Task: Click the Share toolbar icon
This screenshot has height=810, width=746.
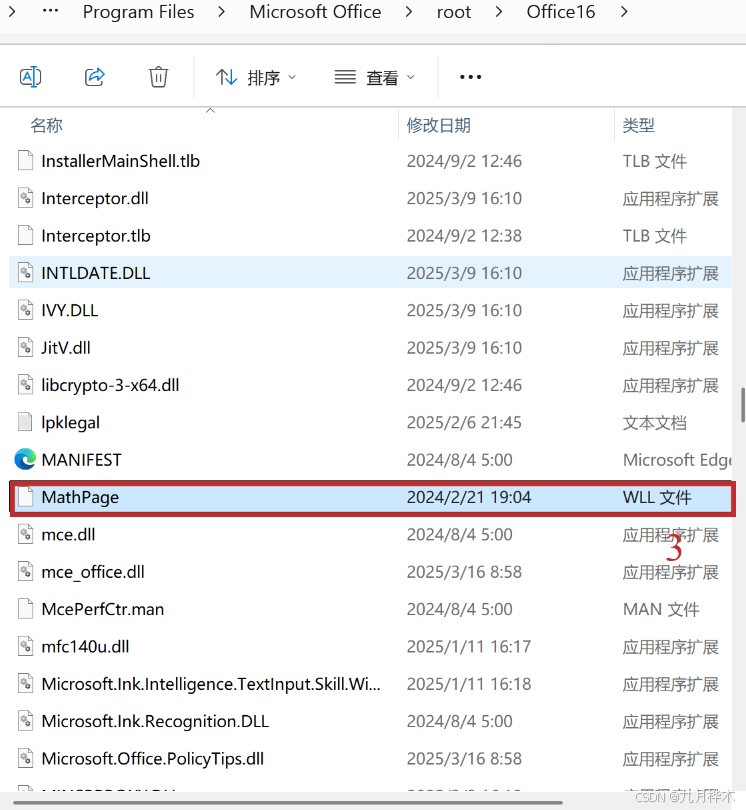Action: click(x=95, y=77)
